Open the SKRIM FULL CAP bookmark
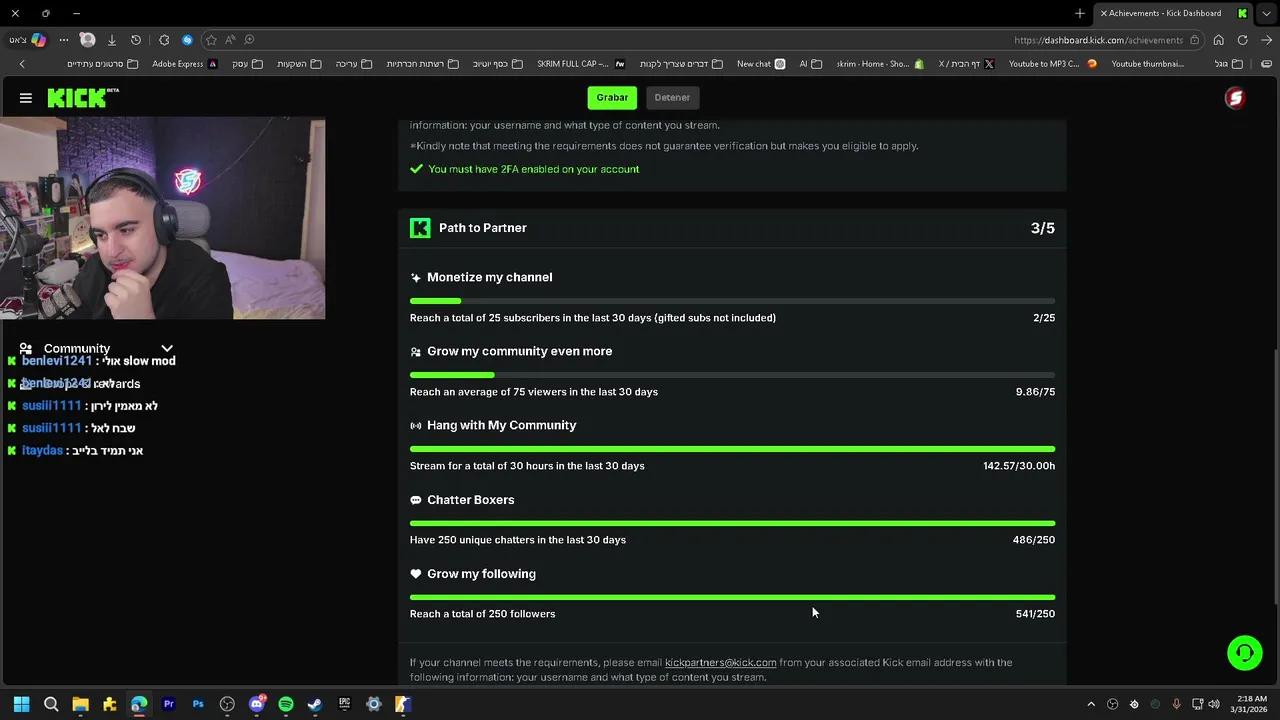 [x=581, y=64]
